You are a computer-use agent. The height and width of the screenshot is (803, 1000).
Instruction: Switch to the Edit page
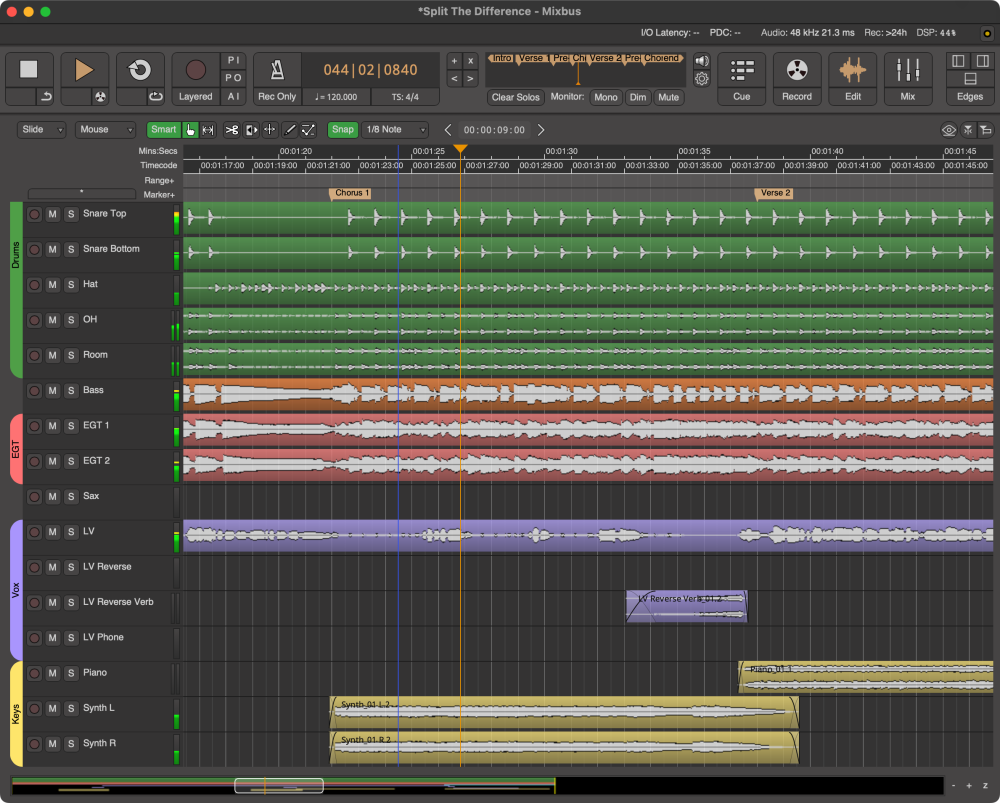pyautogui.click(x=853, y=78)
